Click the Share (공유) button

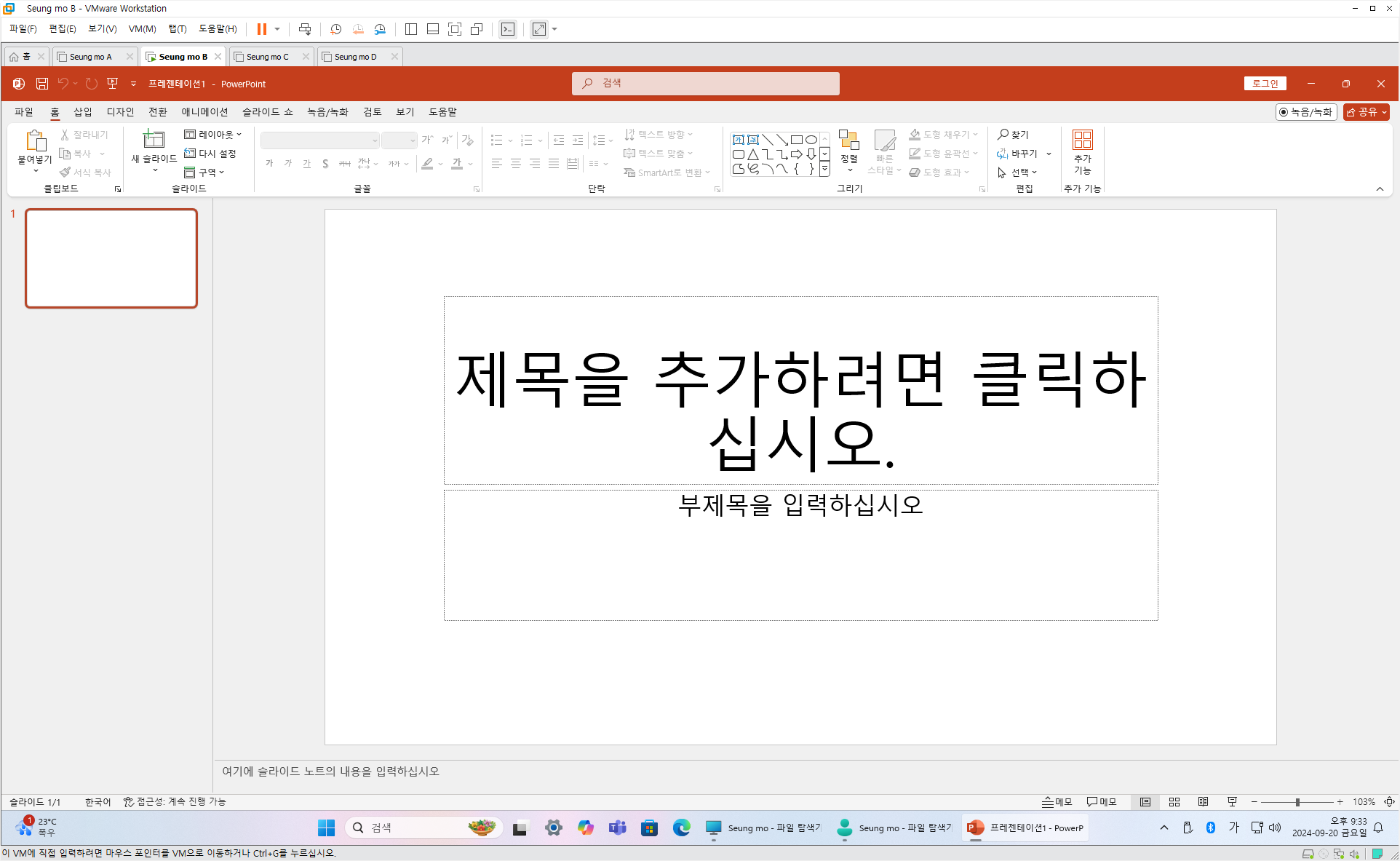click(1366, 112)
